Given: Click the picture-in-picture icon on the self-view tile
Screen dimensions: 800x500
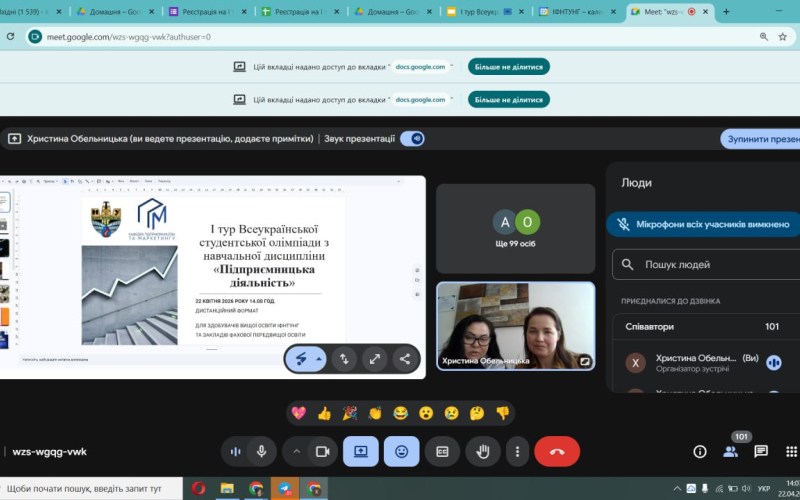Looking at the screenshot, I should click(x=584, y=361).
